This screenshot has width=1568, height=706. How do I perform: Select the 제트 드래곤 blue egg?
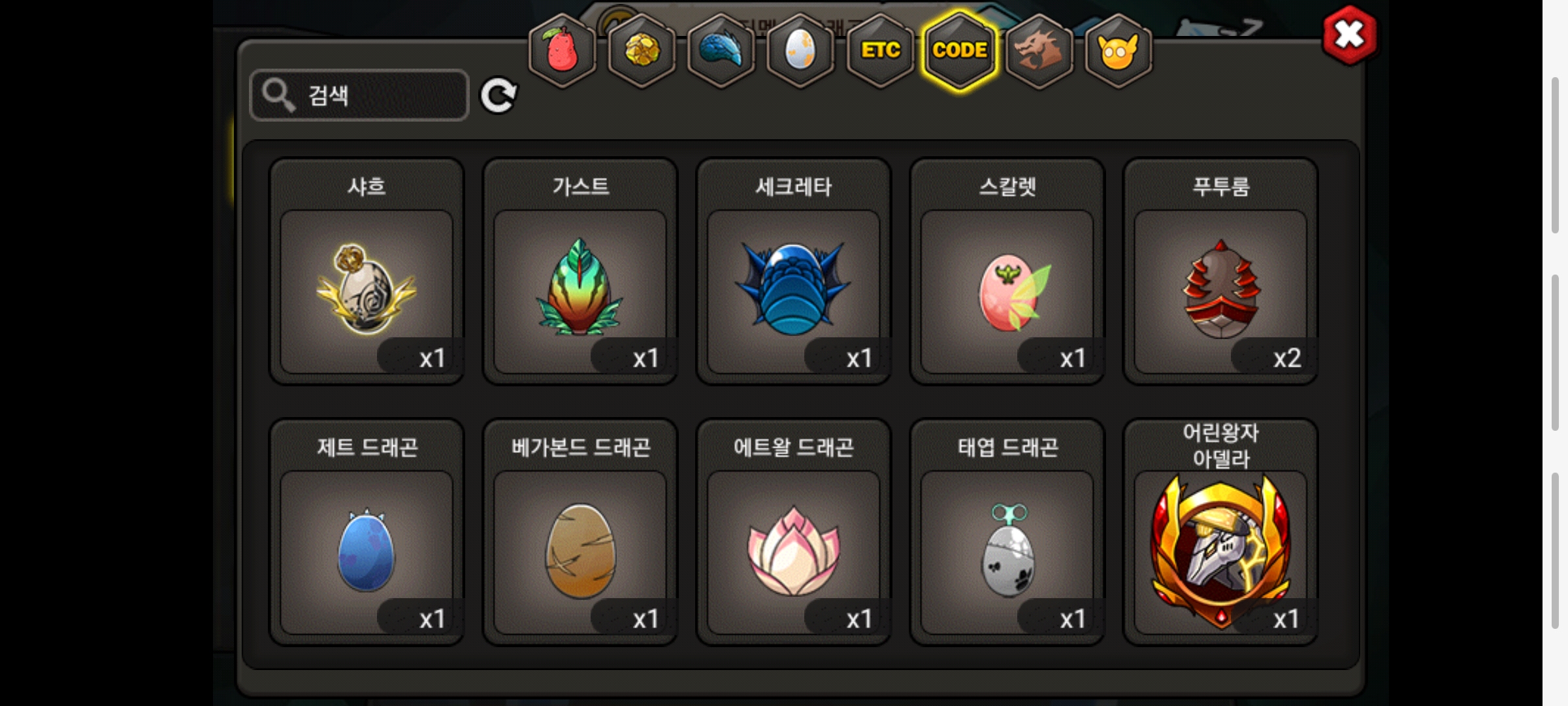[x=367, y=532]
